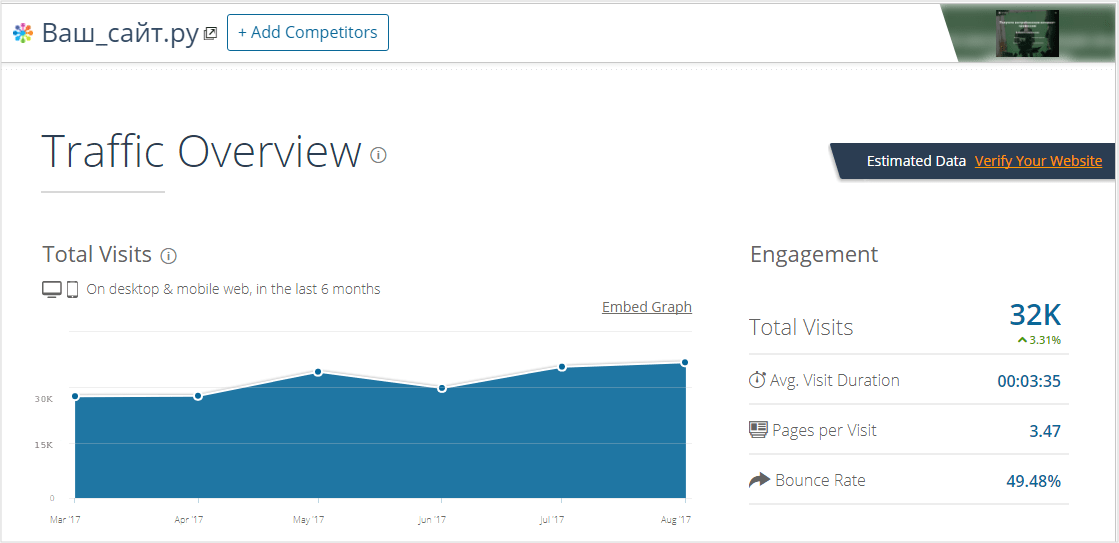
Task: Click the Bounce Rate arrow icon
Action: coord(759,480)
